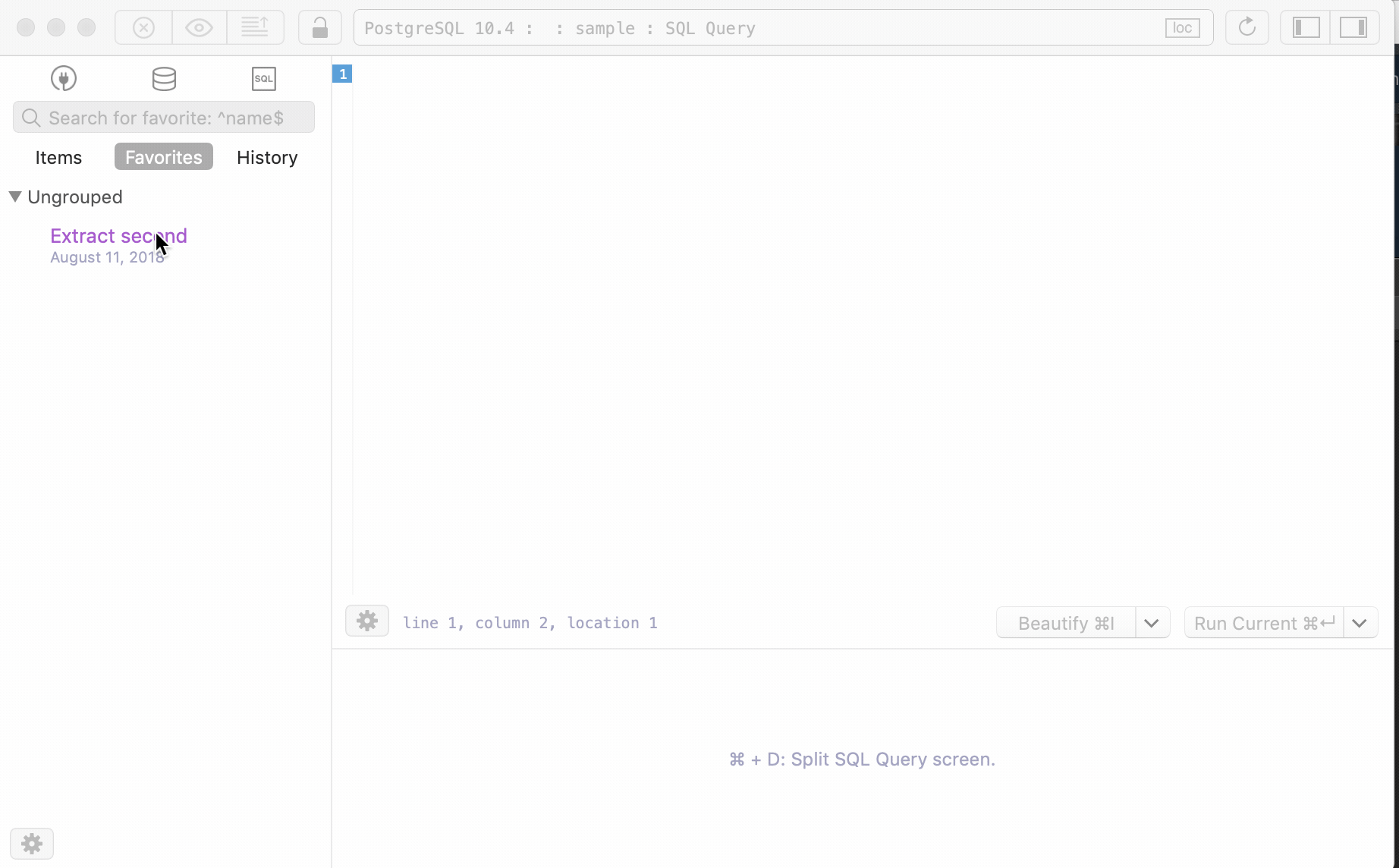1399x868 pixels.
Task: Switch to the History tab
Action: tap(267, 157)
